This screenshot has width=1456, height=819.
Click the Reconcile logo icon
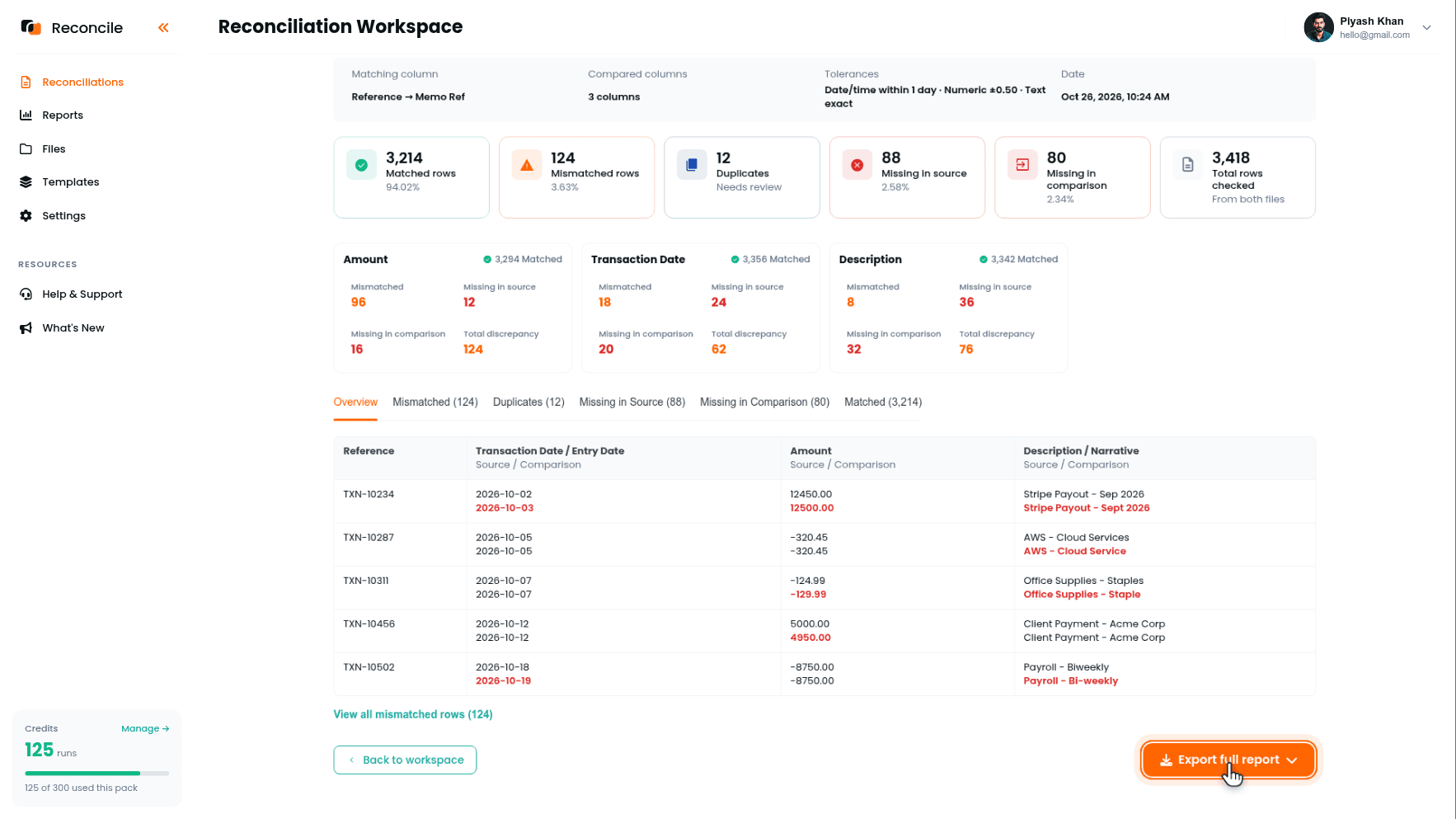point(31,27)
